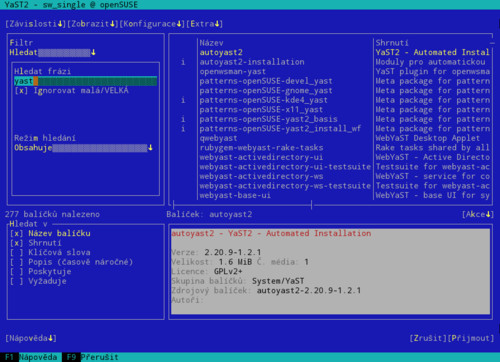Click installed status 'i' of patterns-openSUSE-yast2_basis
This screenshot has width=500, height=362.
click(183, 119)
